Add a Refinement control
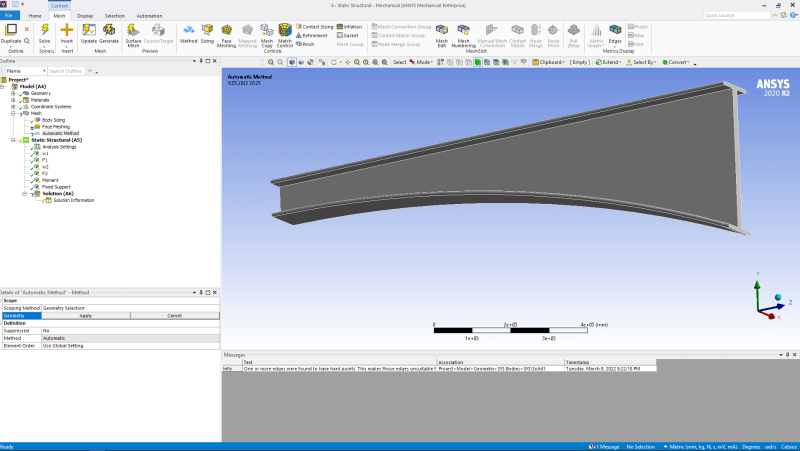This screenshot has width=800, height=451. point(312,35)
